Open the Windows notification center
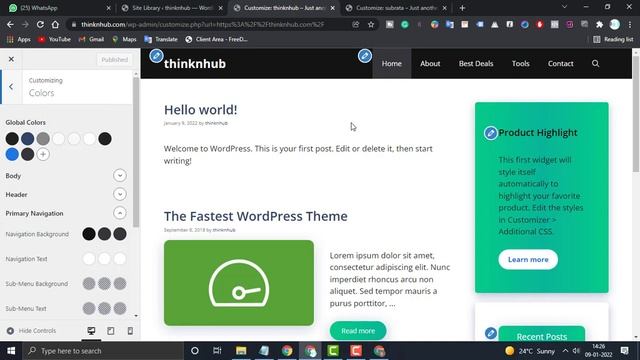The height and width of the screenshot is (360, 640). 624,351
